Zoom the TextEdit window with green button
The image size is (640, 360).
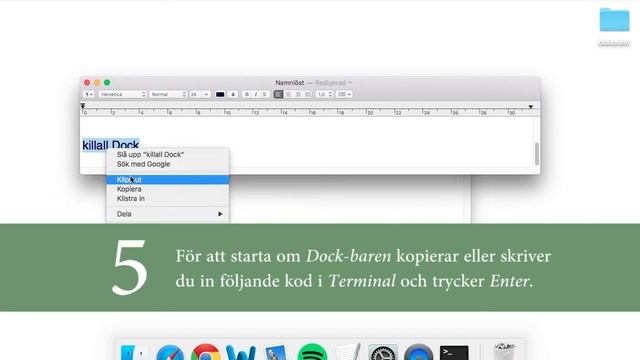(107, 82)
